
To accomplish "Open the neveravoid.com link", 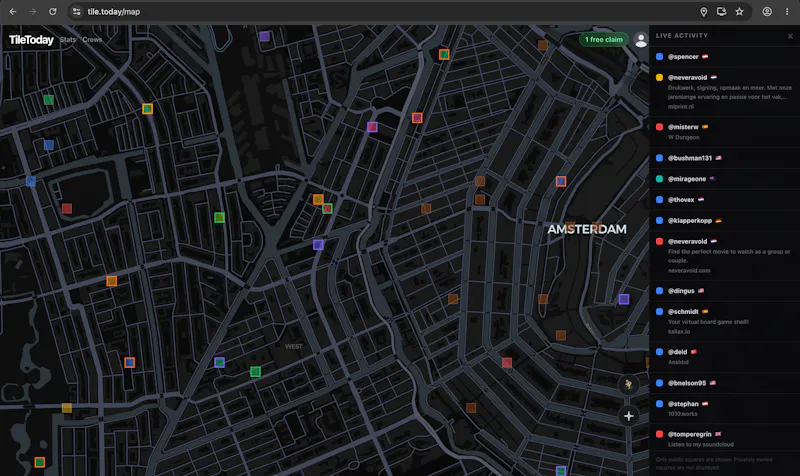I will click(x=689, y=270).
